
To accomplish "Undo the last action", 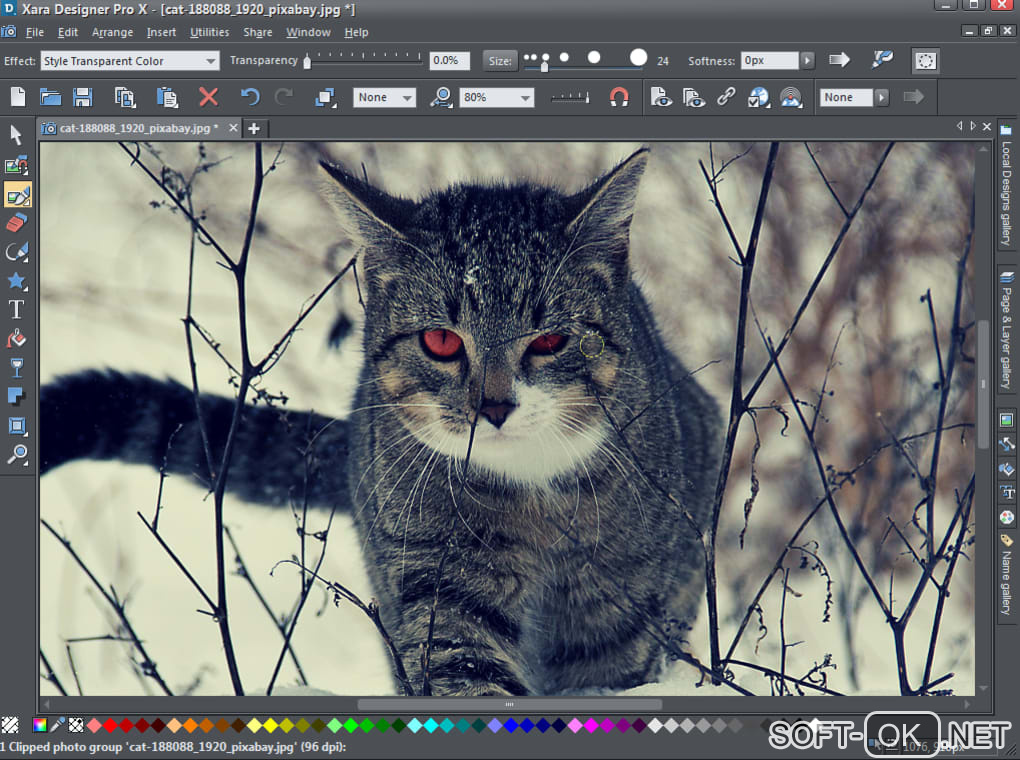I will pos(250,98).
